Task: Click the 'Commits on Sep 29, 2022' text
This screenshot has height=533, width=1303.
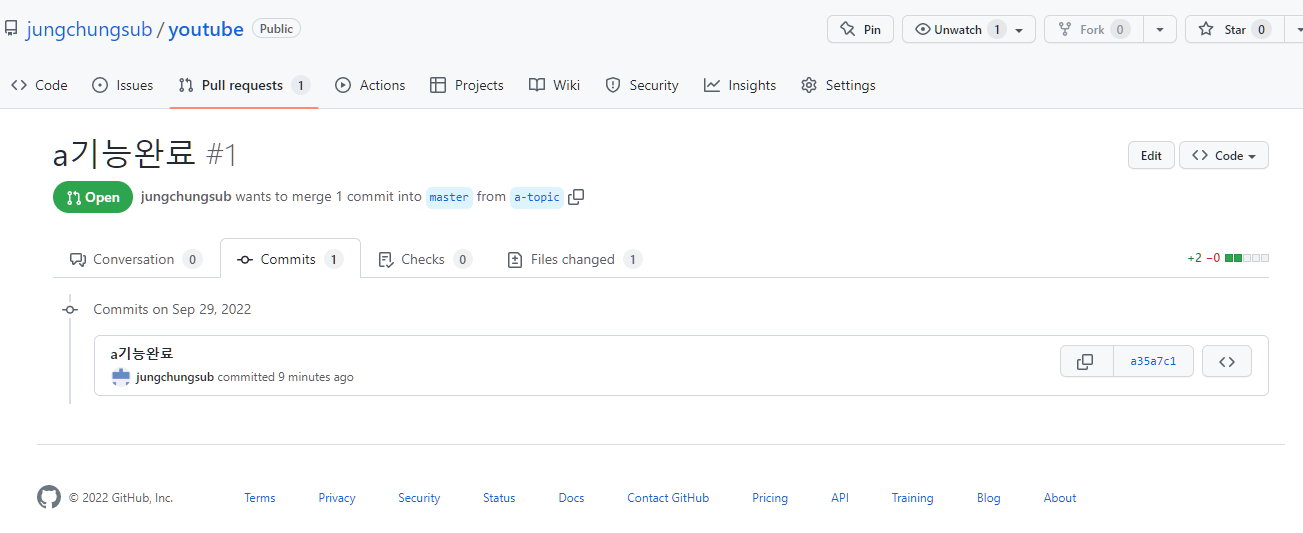Action: tap(172, 309)
